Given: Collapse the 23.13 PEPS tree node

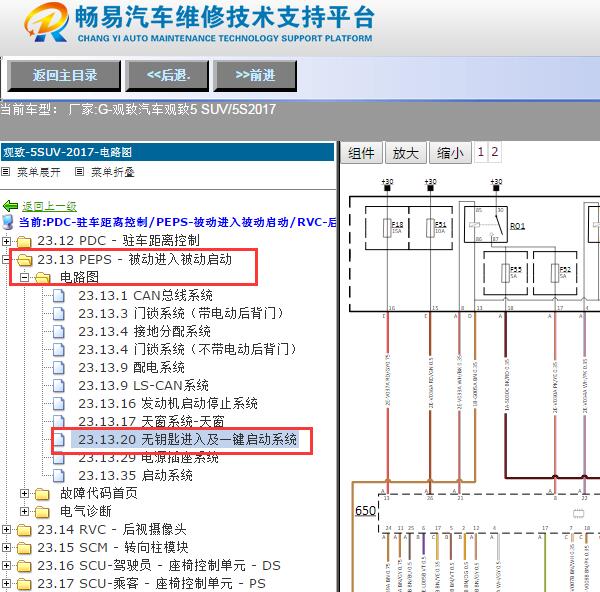Looking at the screenshot, I should coord(5,259).
